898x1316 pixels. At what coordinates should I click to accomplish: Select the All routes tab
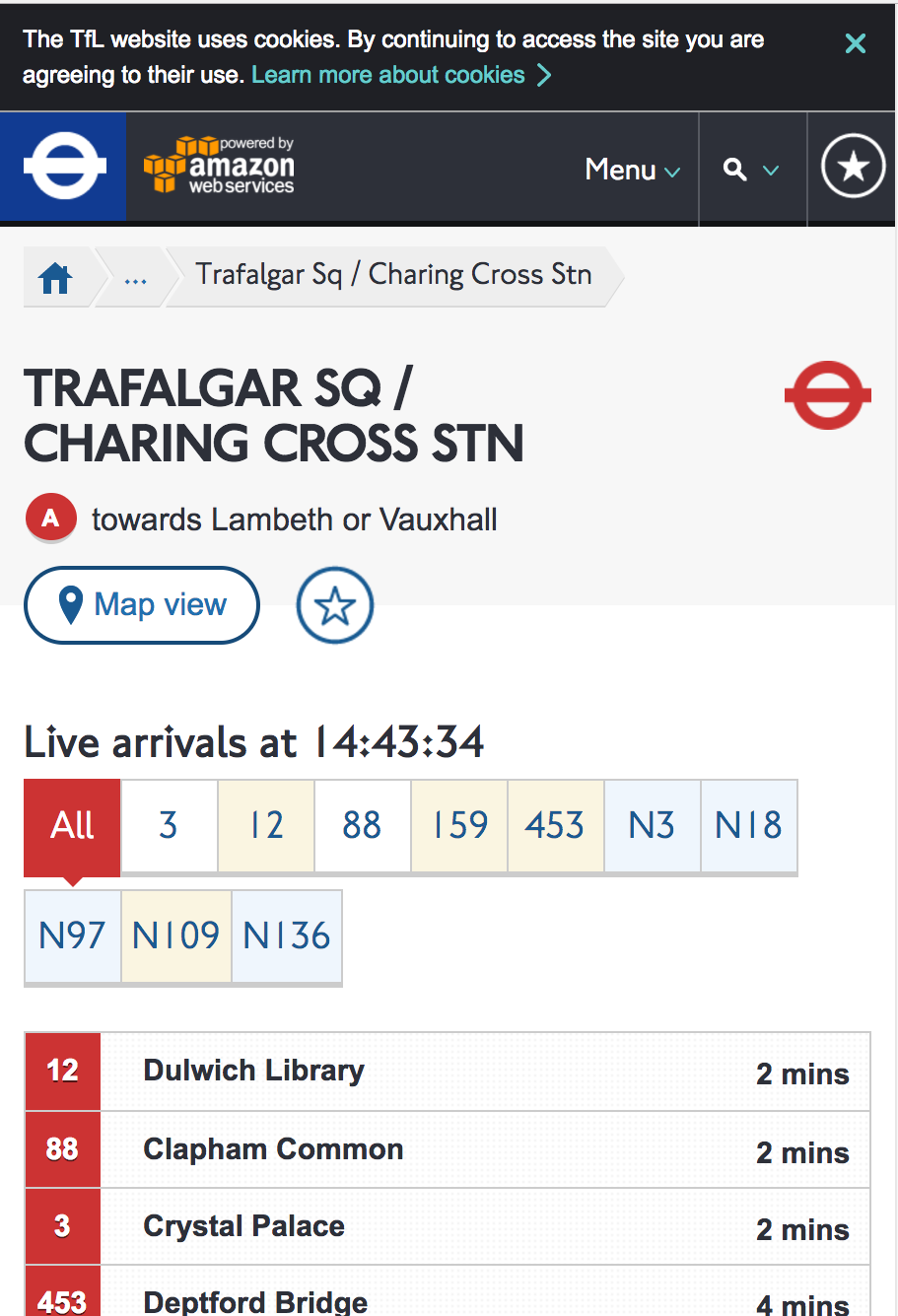72,825
